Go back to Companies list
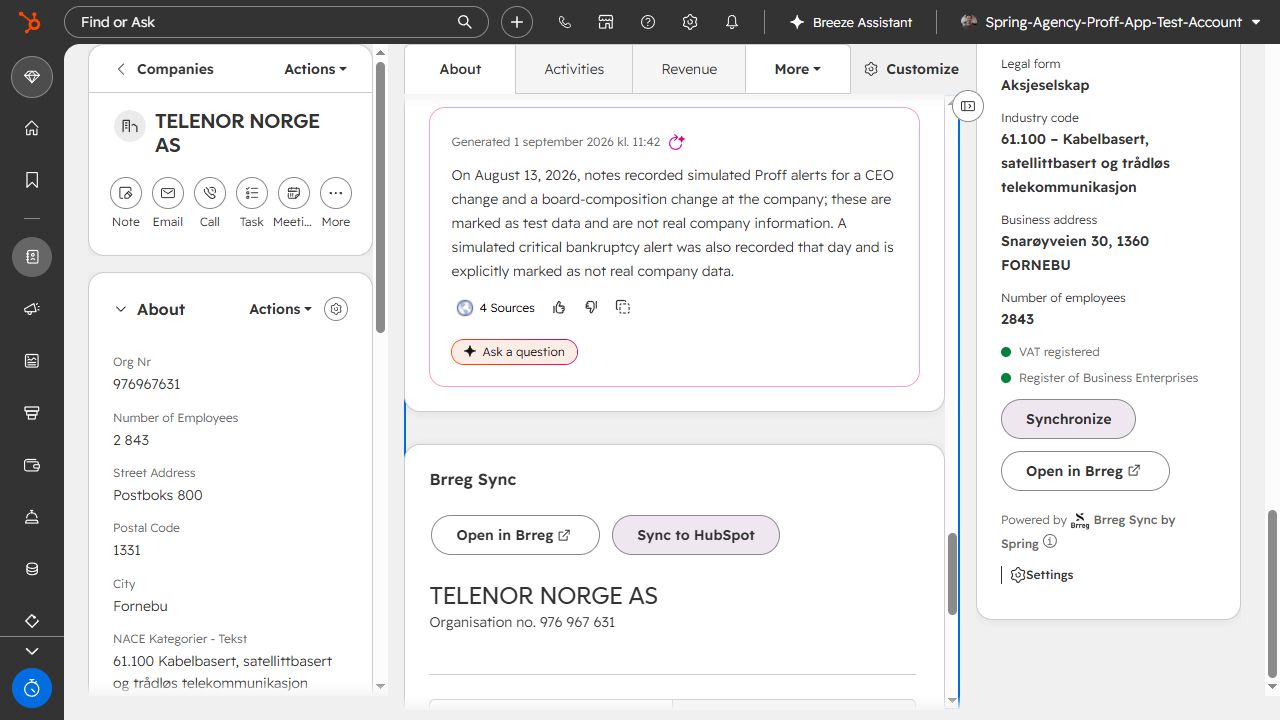Screen dimensions: 1280x720 coord(164,69)
